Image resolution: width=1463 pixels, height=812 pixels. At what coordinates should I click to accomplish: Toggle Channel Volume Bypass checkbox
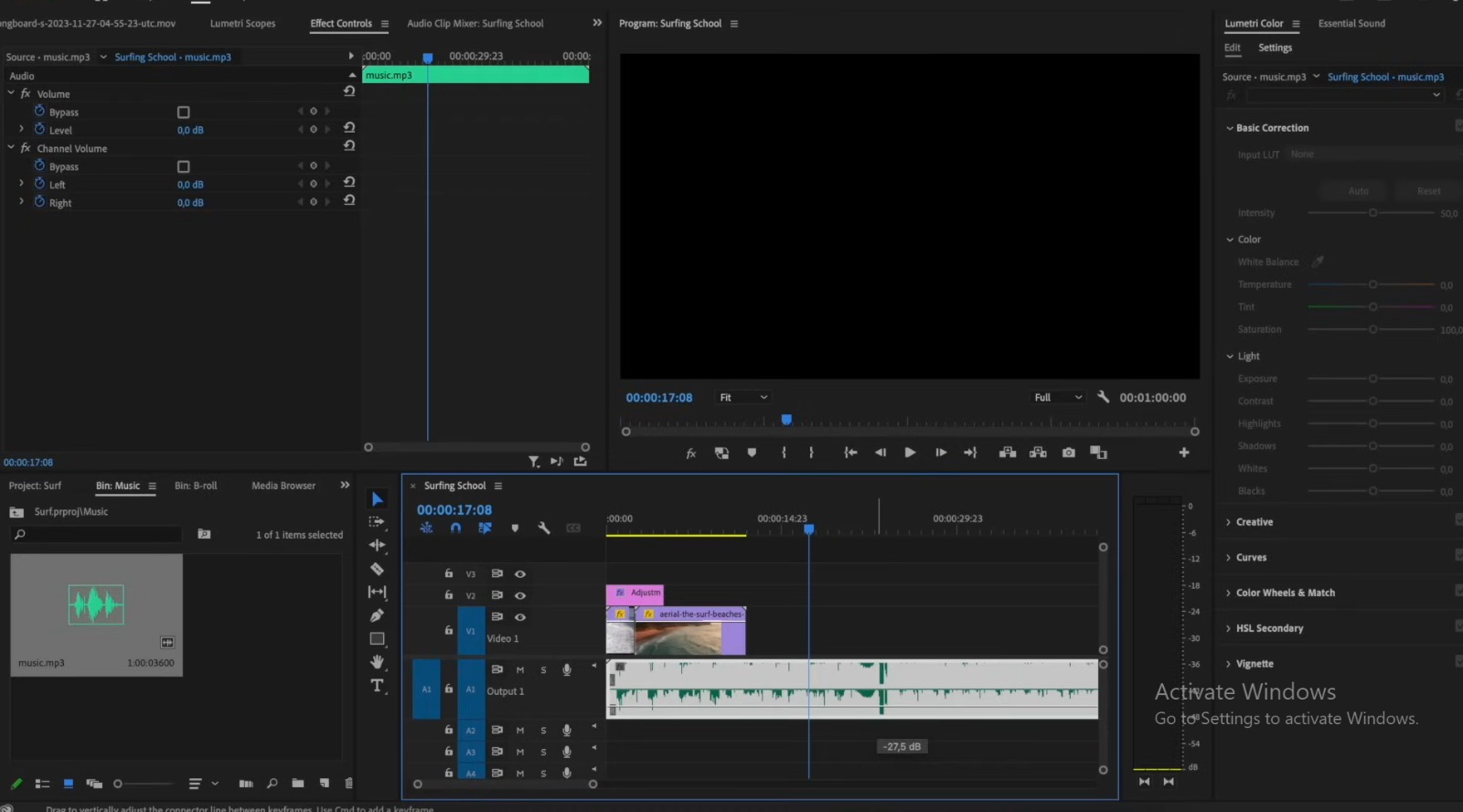tap(183, 166)
